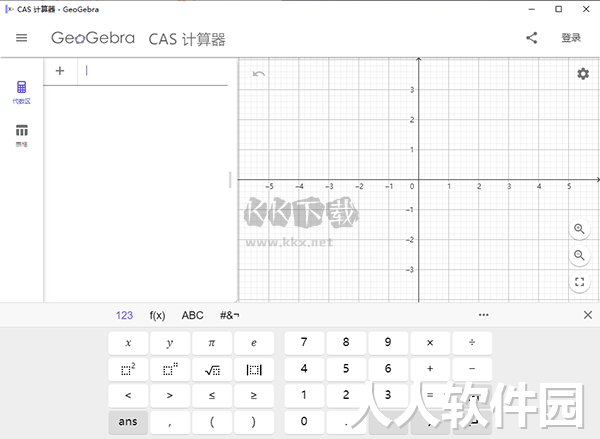This screenshot has height=439, width=600.
Task: Tap the x variable key
Action: coord(128,343)
